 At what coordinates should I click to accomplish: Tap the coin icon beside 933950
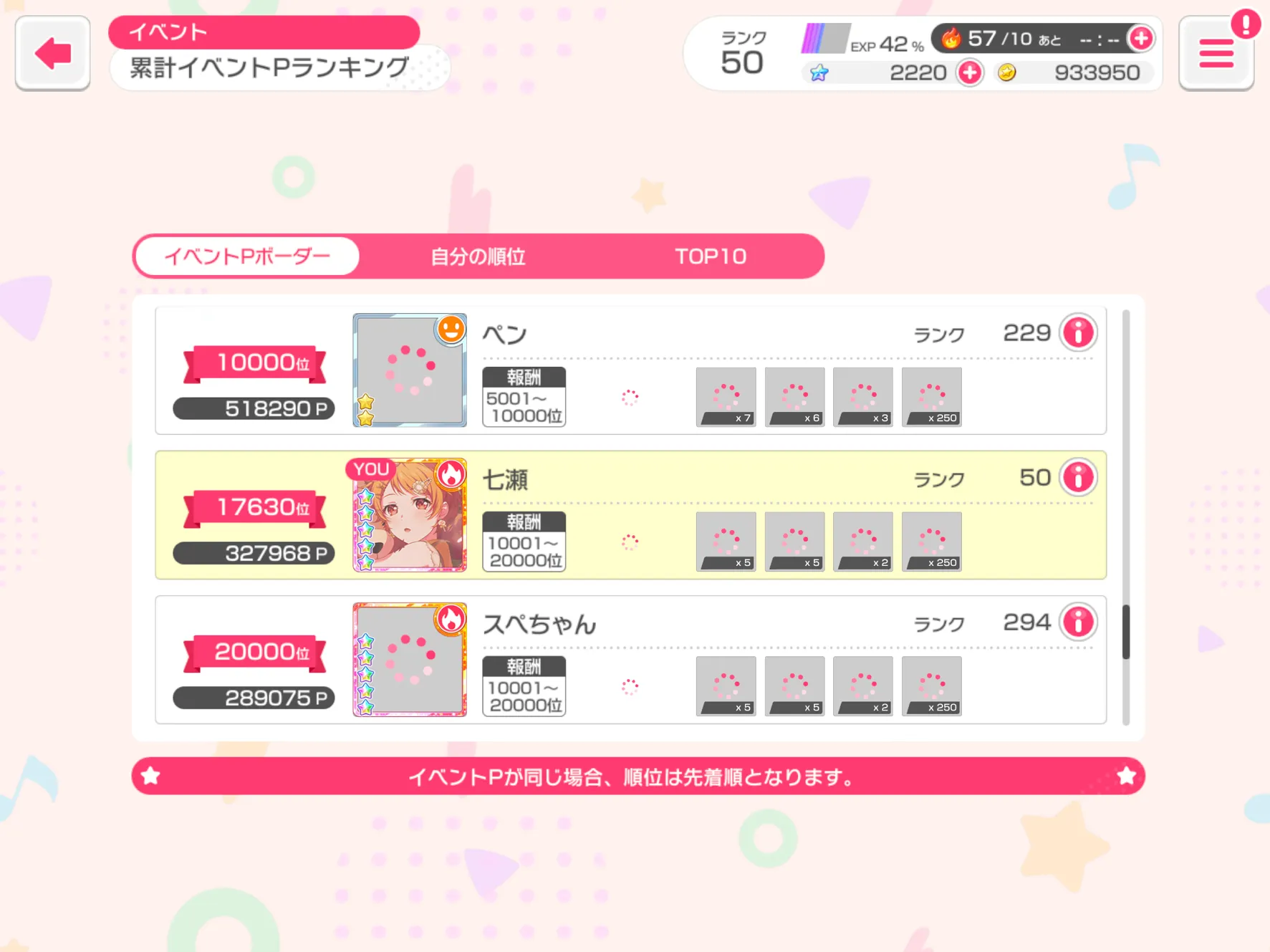pos(1007,72)
